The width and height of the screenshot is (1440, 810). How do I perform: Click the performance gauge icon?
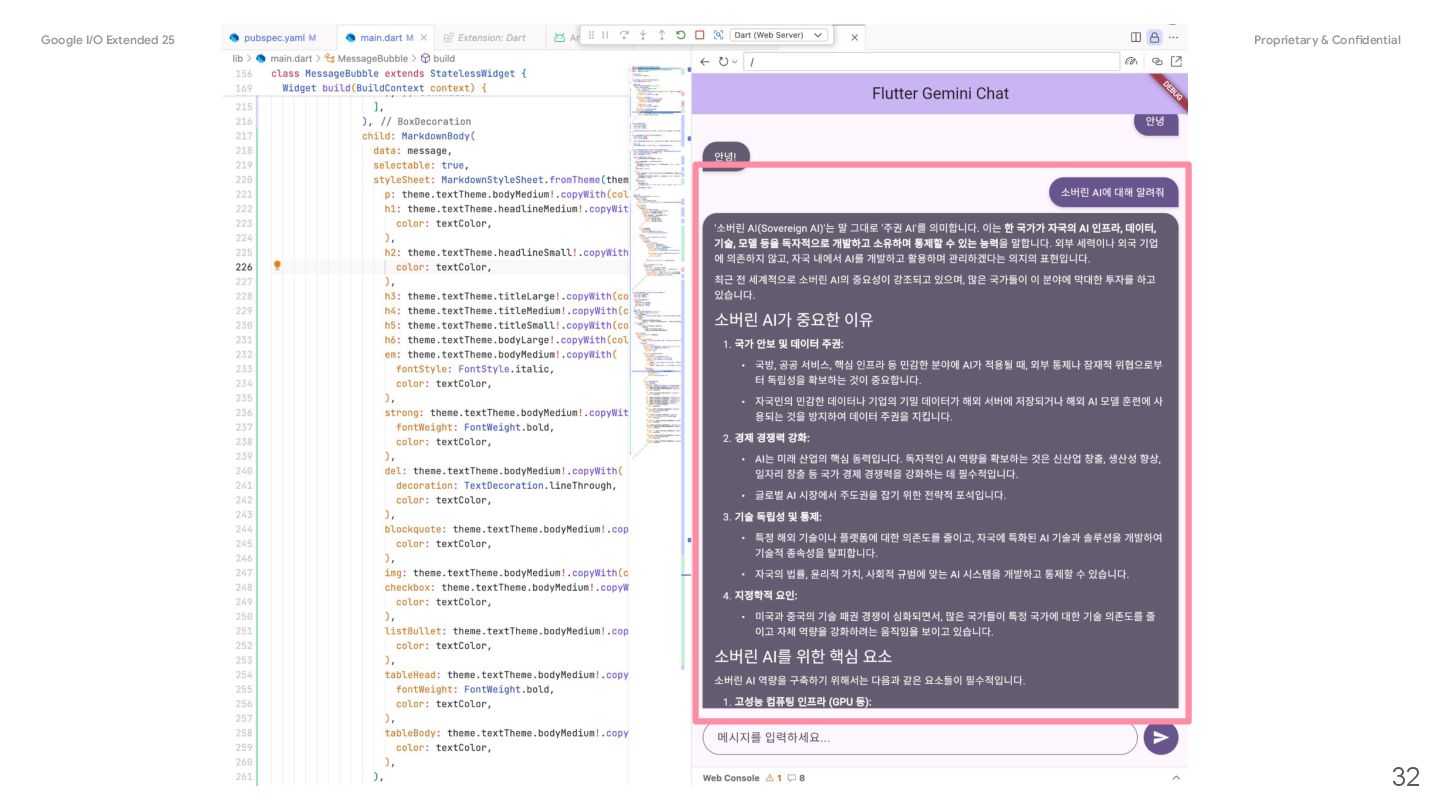click(1131, 62)
